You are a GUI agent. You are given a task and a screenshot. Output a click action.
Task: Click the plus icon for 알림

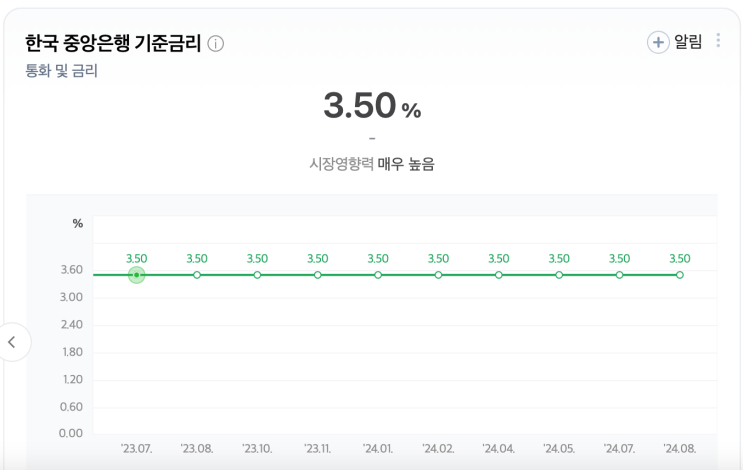(658, 42)
